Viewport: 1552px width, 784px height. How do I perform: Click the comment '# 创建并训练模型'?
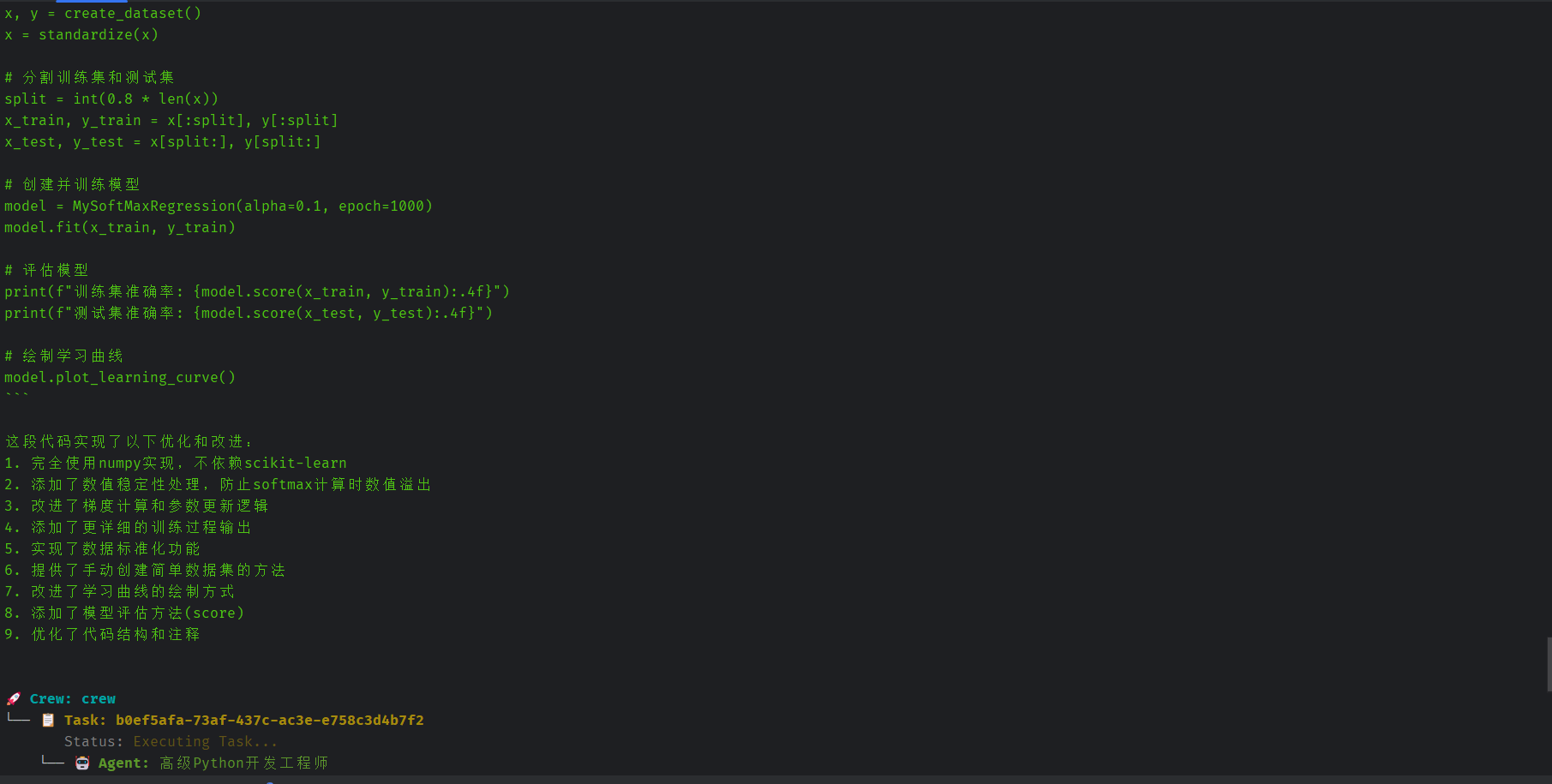72,185
